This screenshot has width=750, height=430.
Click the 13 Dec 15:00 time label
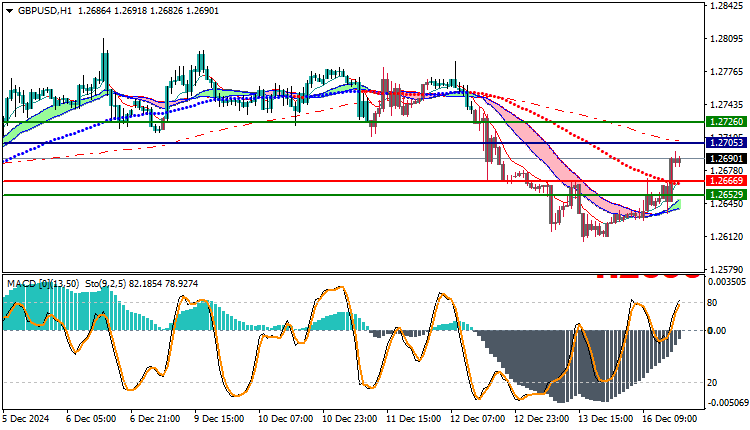click(x=606, y=419)
